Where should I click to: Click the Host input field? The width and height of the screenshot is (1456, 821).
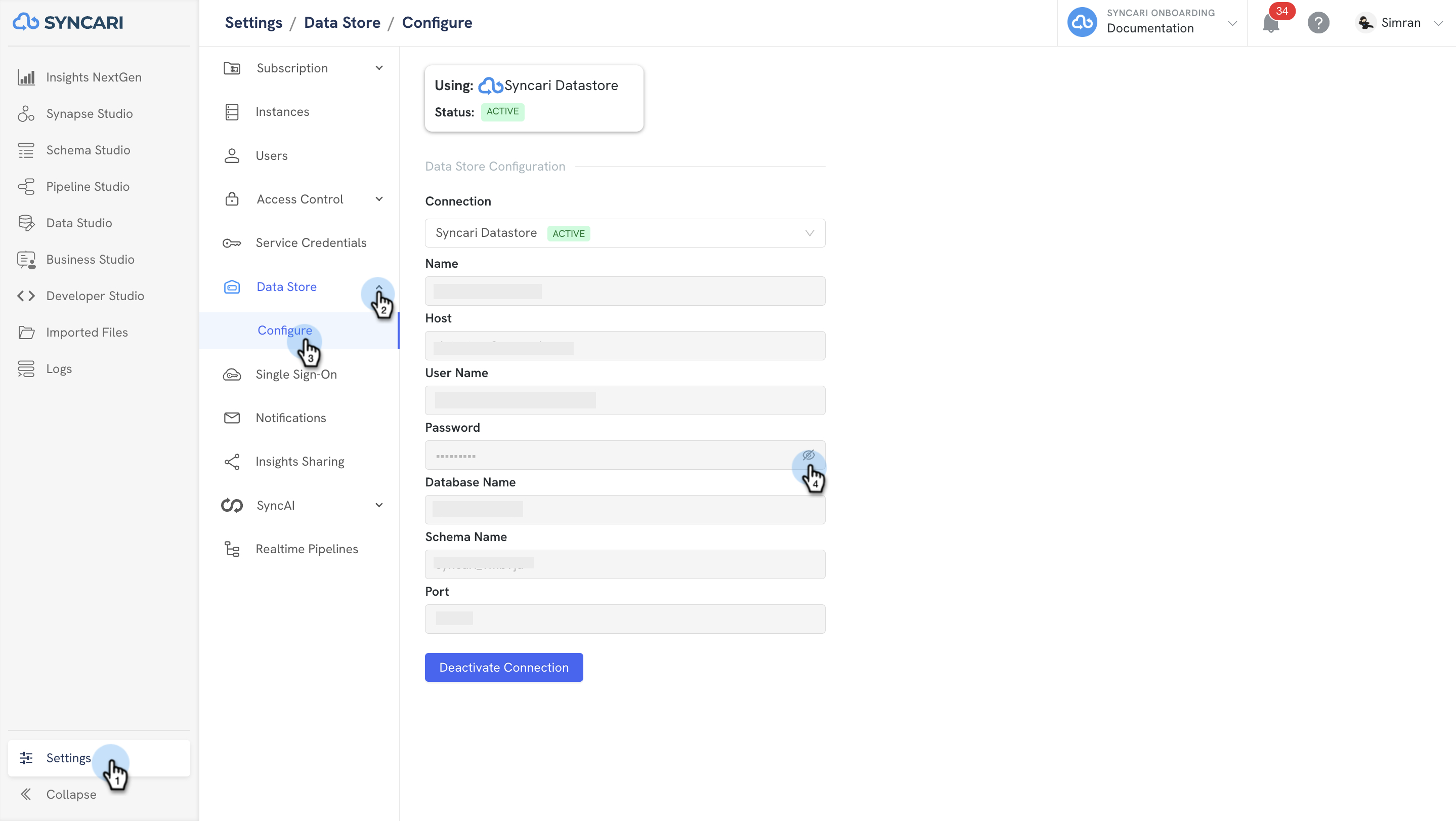[625, 346]
